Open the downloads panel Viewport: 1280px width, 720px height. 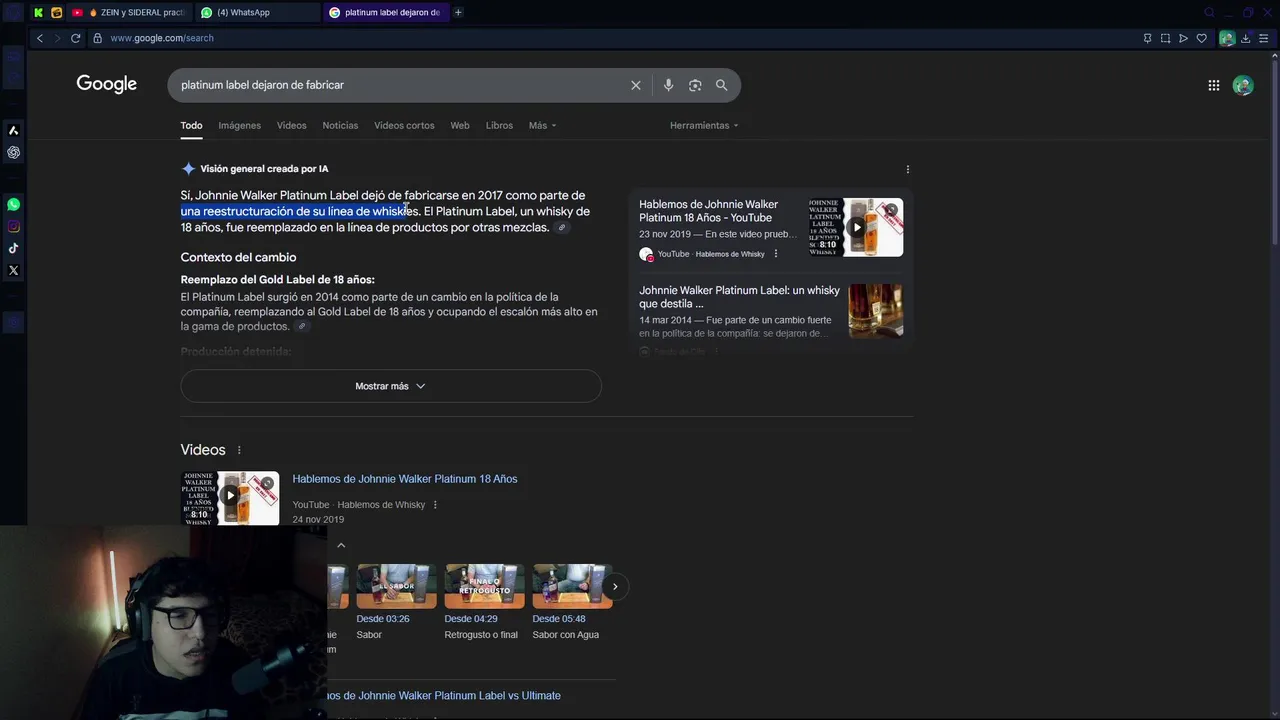point(1246,38)
